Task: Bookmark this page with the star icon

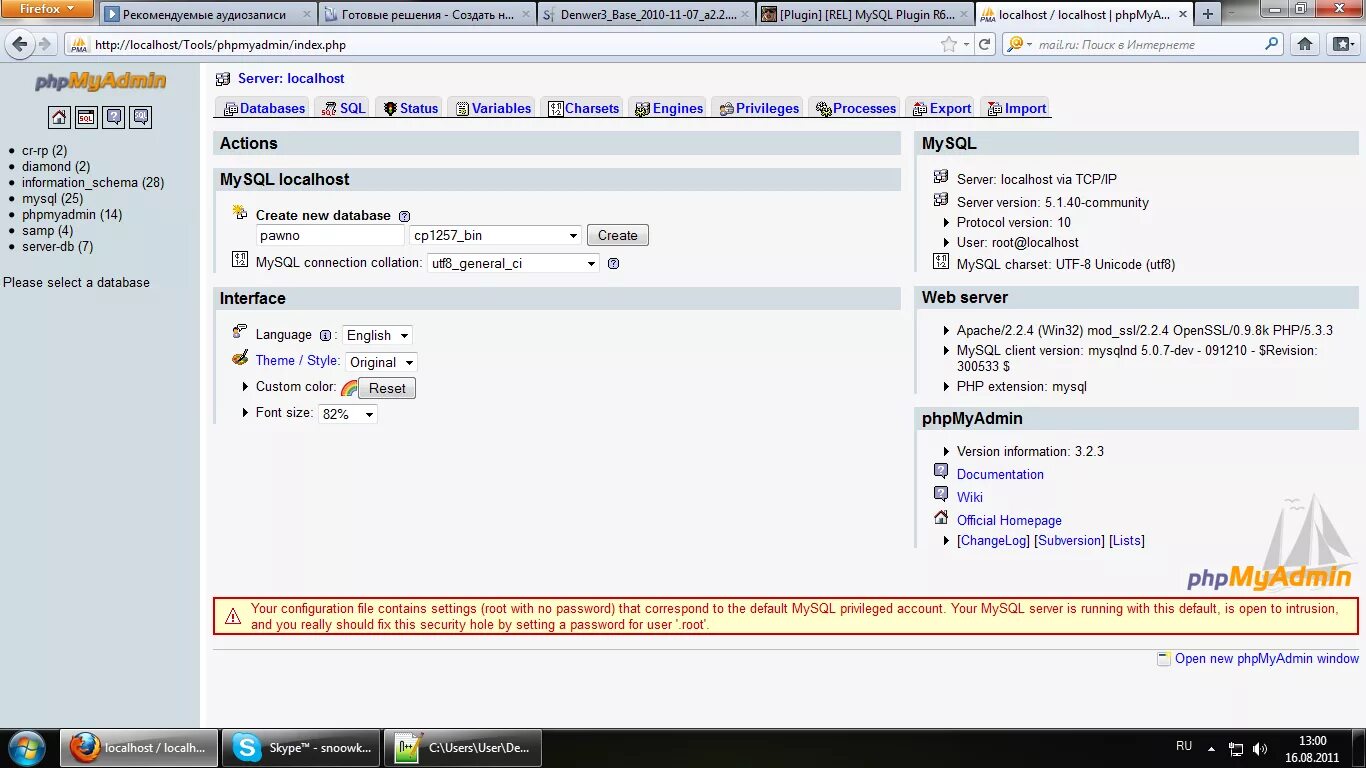Action: [949, 44]
